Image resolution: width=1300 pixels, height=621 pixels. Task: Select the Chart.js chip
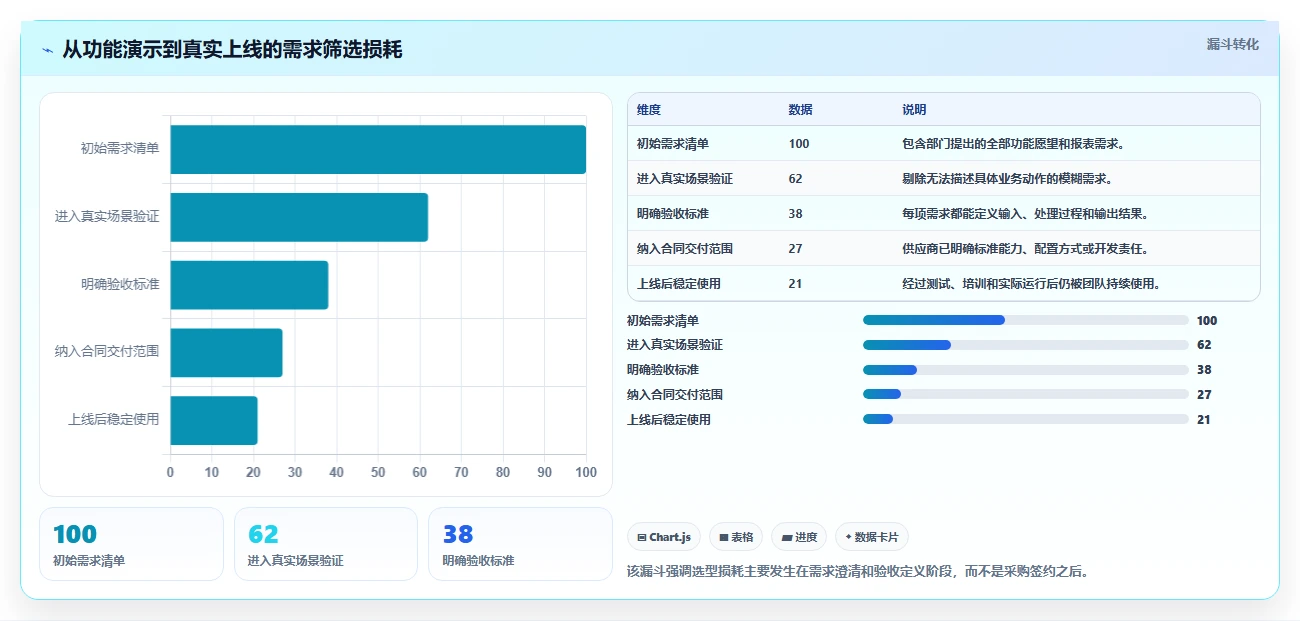tap(664, 537)
